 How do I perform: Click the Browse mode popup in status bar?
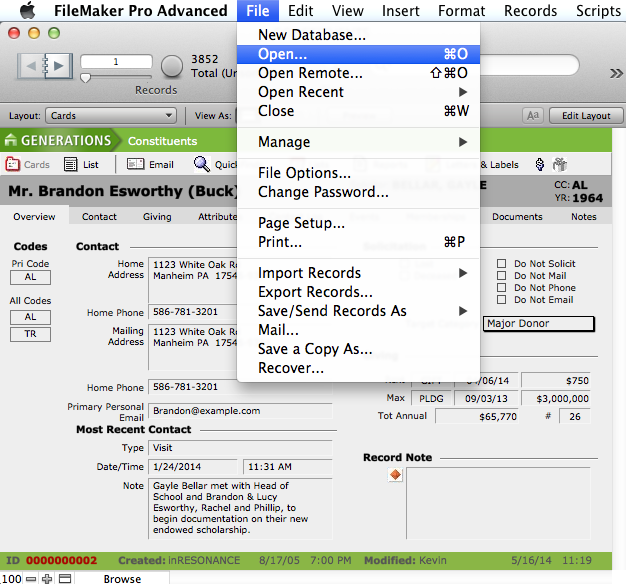pos(122,578)
